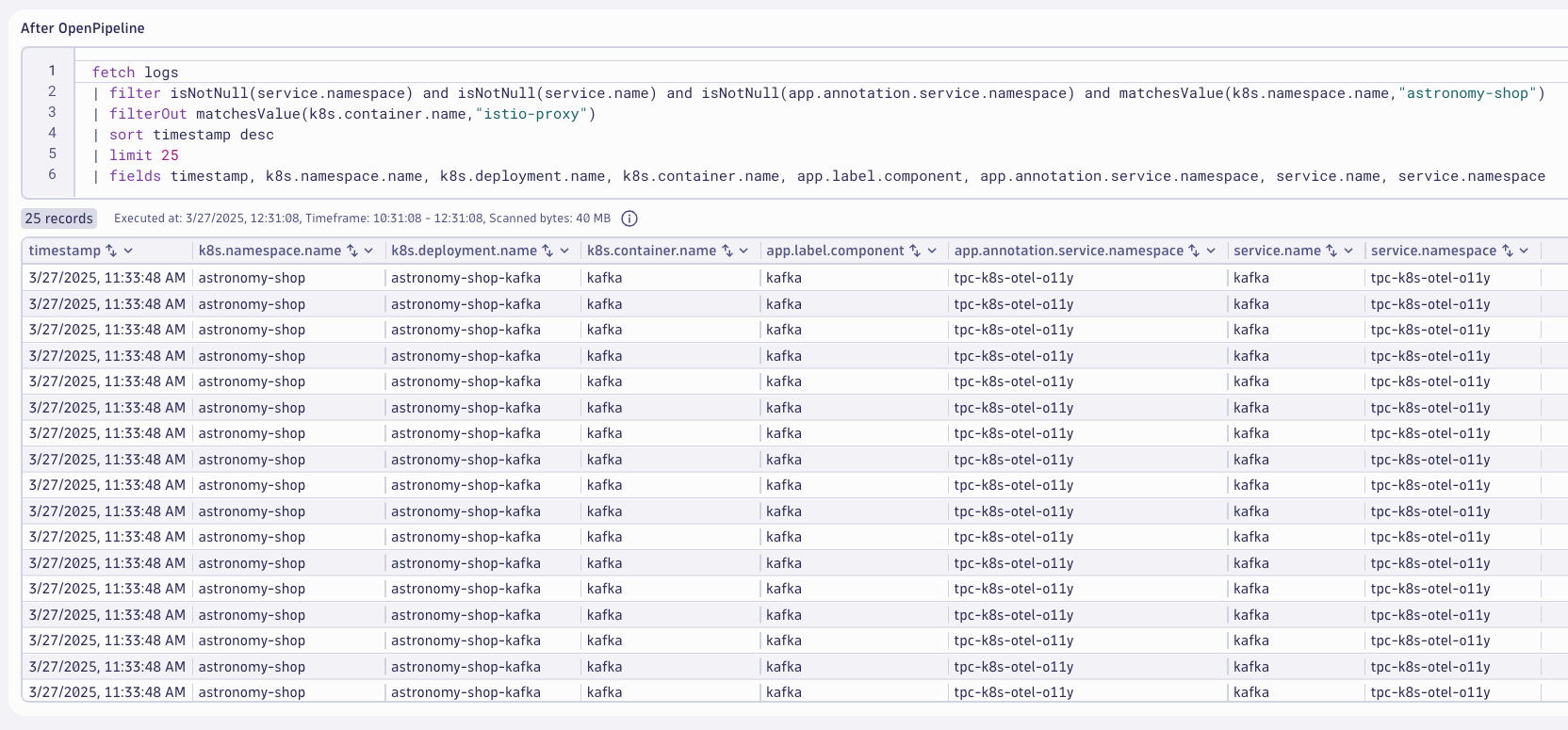Click the k8s.namespace.name header label
This screenshot has height=730, width=1568.
pos(269,251)
